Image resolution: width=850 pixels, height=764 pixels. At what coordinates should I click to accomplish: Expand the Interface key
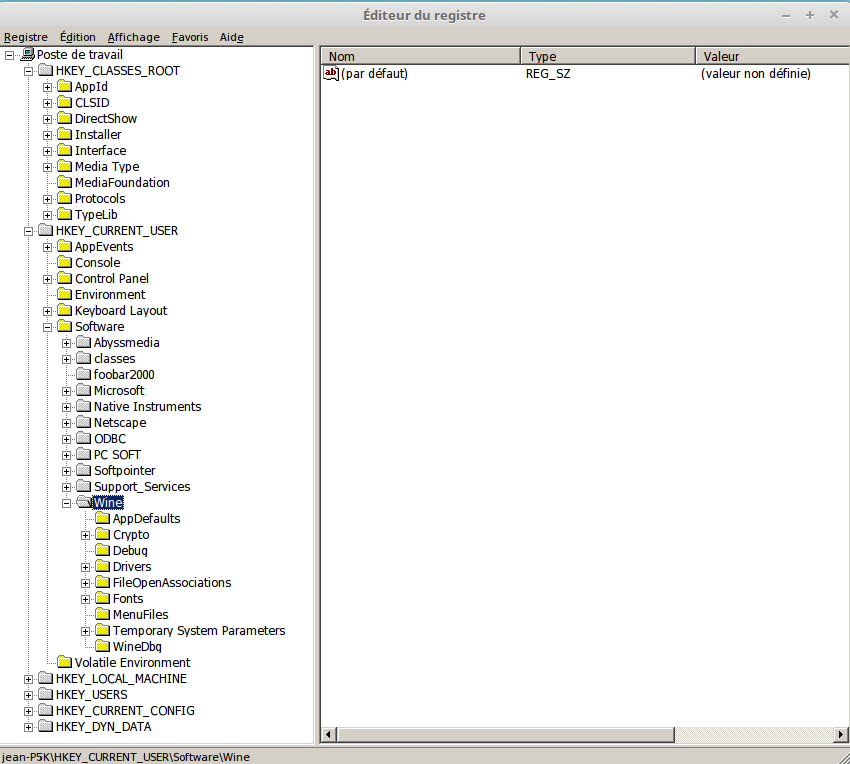48,151
